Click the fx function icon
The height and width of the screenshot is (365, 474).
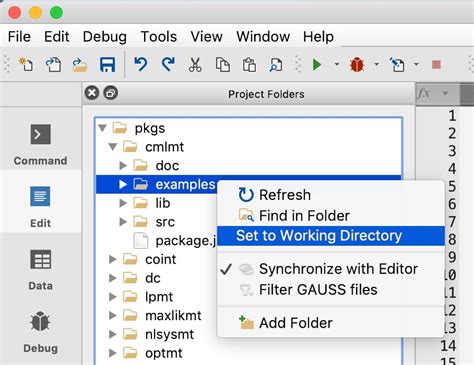tap(424, 93)
